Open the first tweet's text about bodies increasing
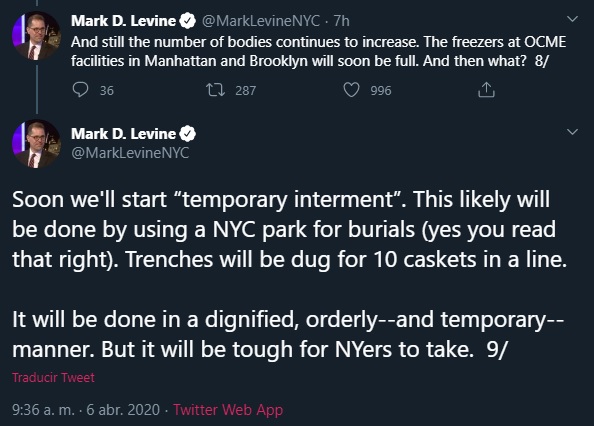The height and width of the screenshot is (426, 594). [318, 51]
